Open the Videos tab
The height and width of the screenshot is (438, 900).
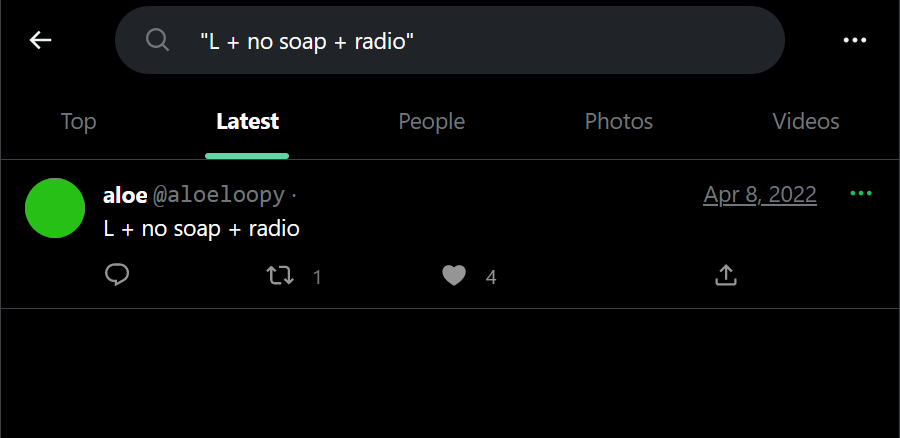(805, 122)
